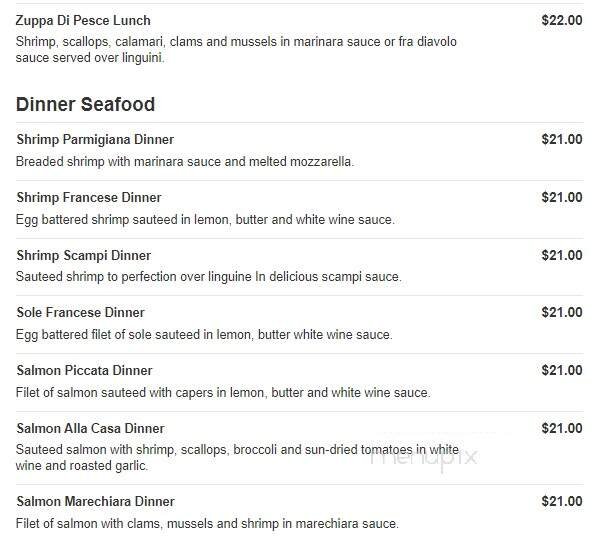Click the Sauteed shrimp to perfection description
The height and width of the screenshot is (540, 603).
tap(208, 277)
